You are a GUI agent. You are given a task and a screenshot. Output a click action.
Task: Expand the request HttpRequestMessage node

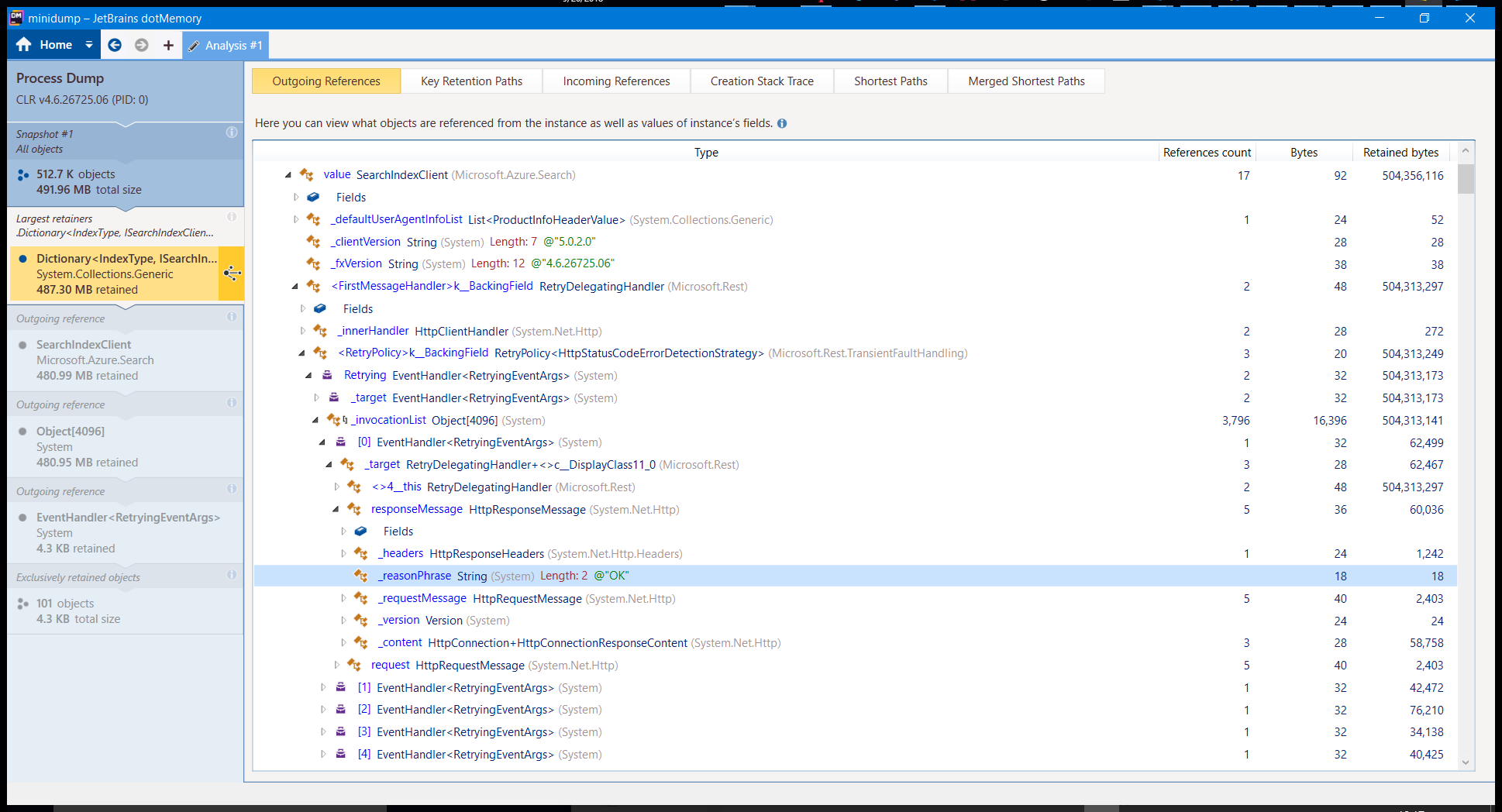point(336,665)
